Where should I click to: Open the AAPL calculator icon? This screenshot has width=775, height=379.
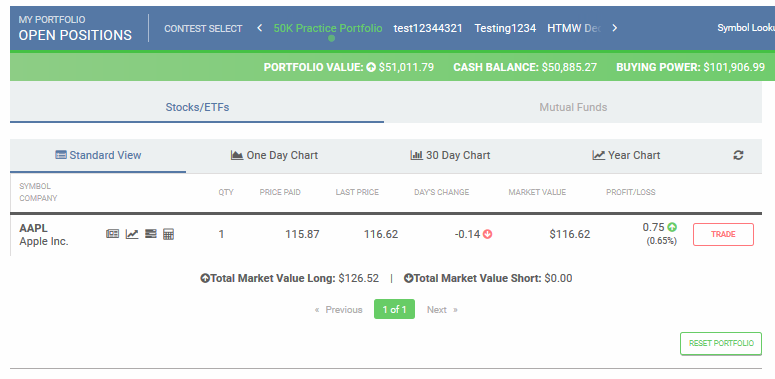click(x=169, y=234)
